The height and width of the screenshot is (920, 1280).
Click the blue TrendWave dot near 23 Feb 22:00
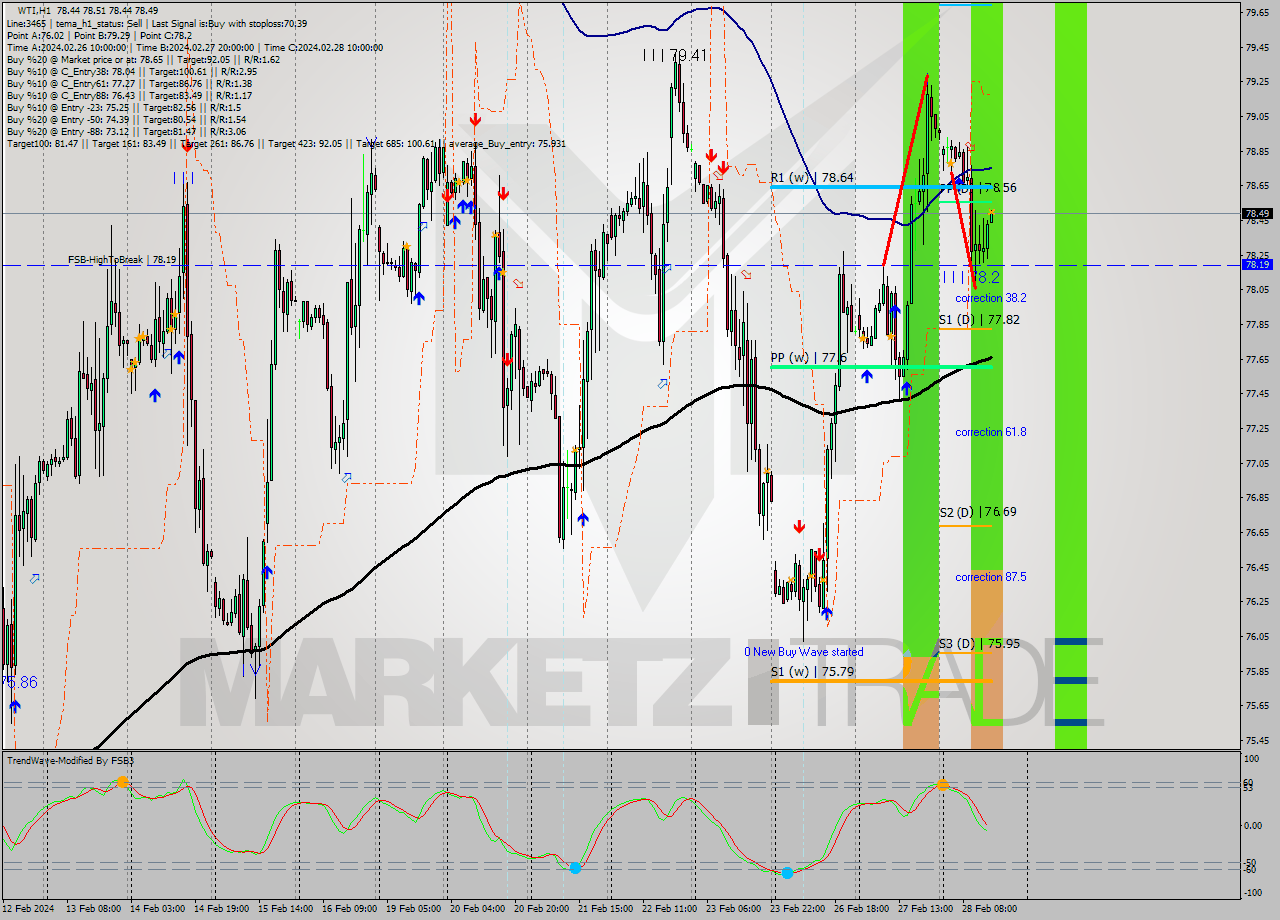click(x=787, y=873)
